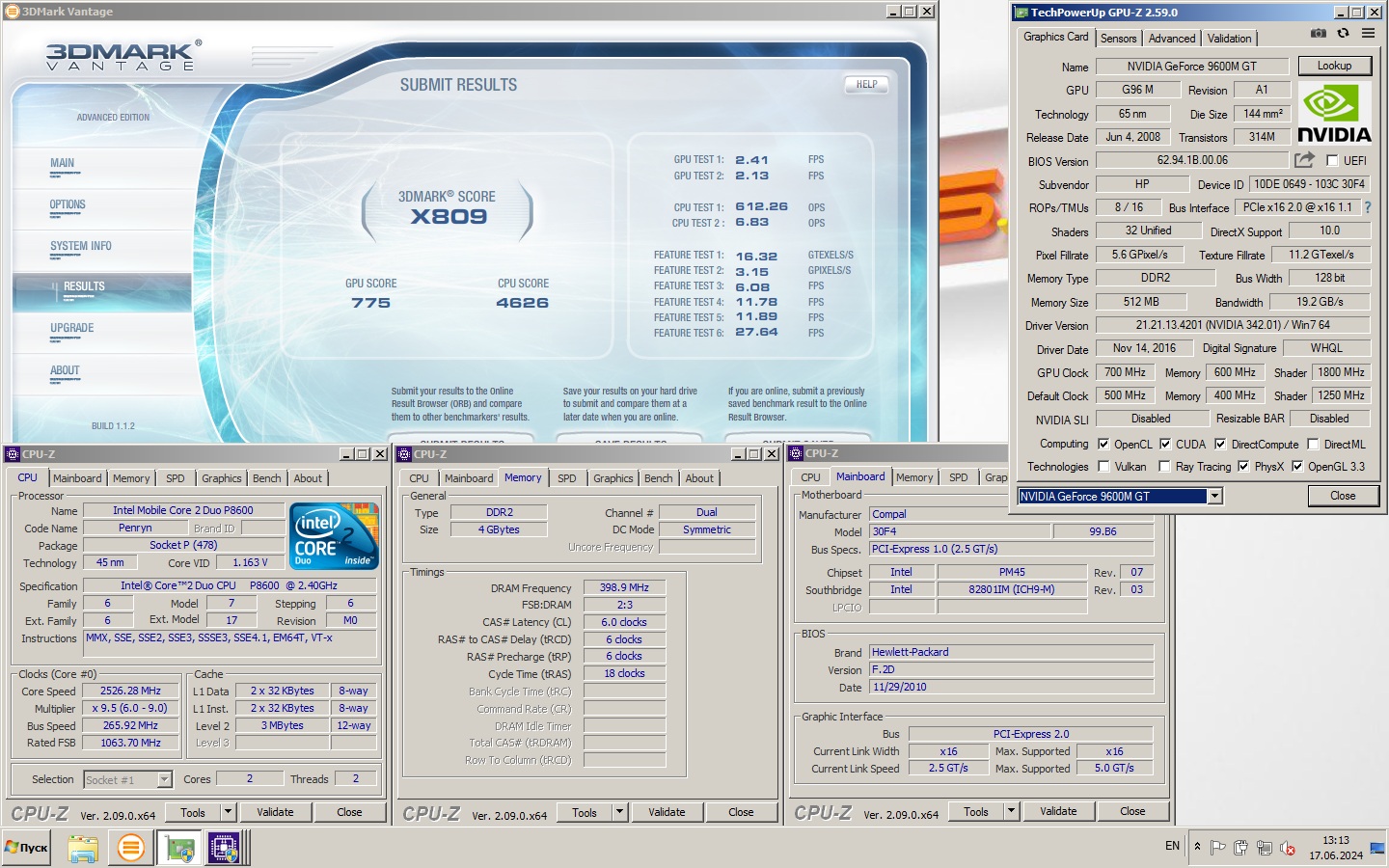Click Driver Version field in GPU-Z
Viewport: 1389px width, 868px height.
click(1233, 325)
